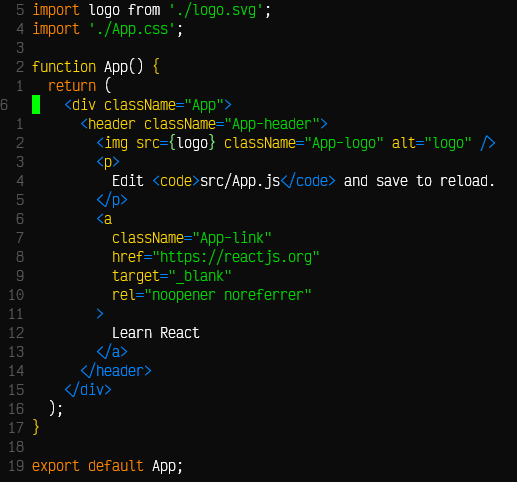Click the closing </div> tag
The height and width of the screenshot is (482, 517).
[x=88, y=390]
